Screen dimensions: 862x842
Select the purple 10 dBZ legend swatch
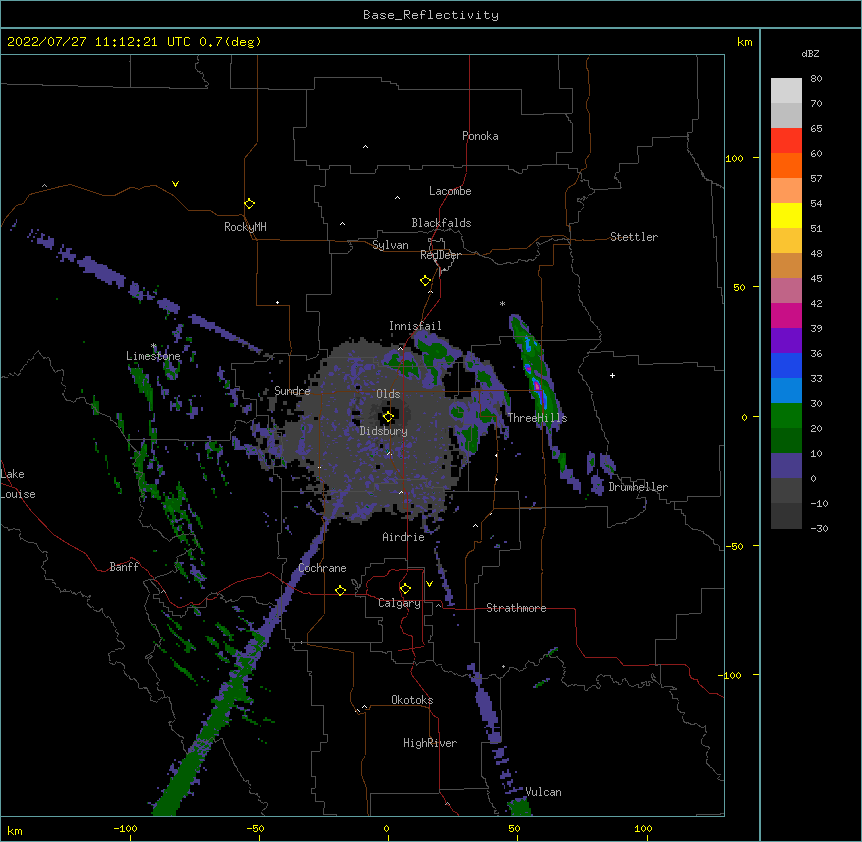click(x=786, y=466)
